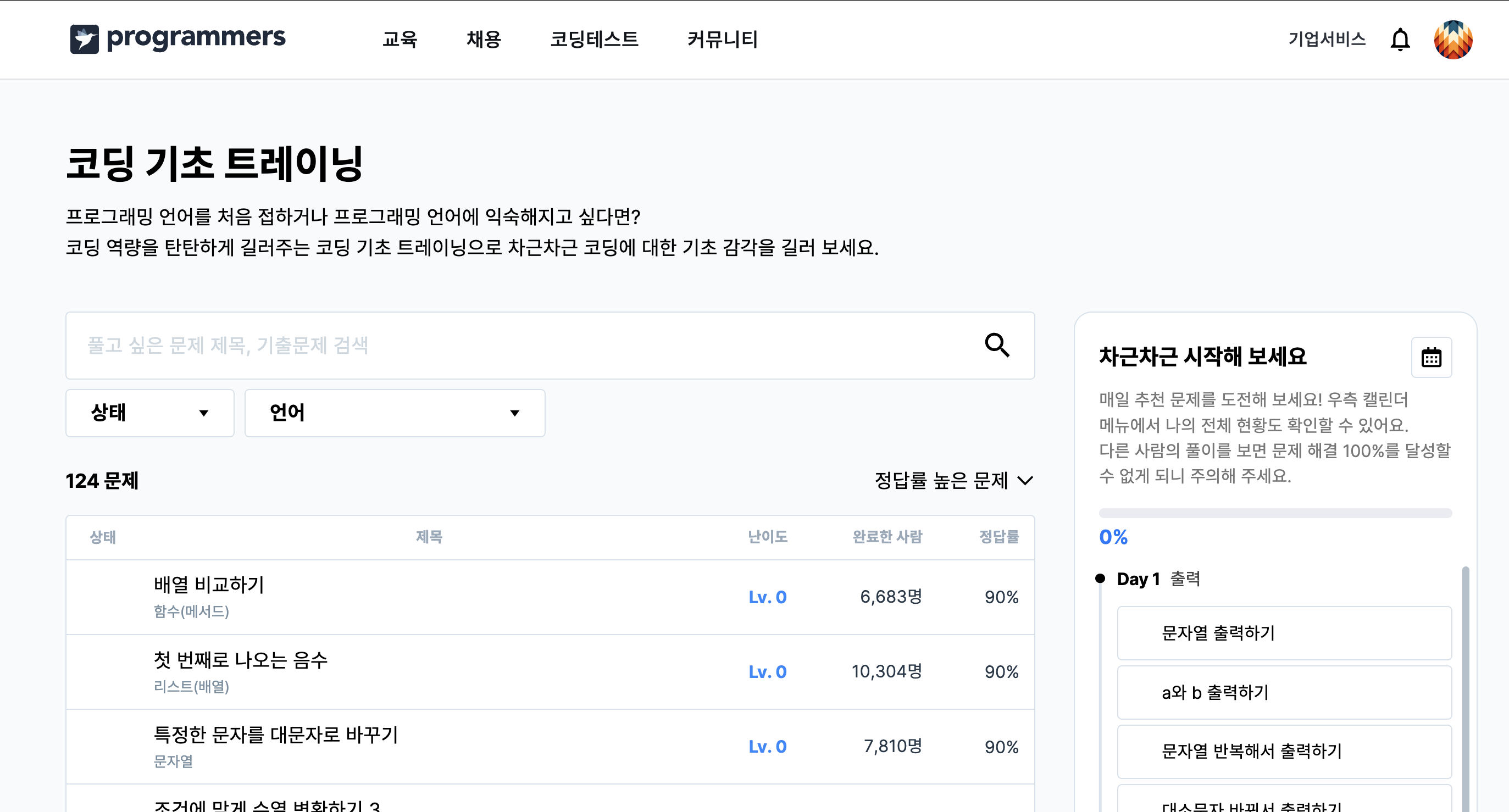This screenshot has width=1509, height=812.
Task: Expand the 언어 filter dropdown
Action: 394,413
